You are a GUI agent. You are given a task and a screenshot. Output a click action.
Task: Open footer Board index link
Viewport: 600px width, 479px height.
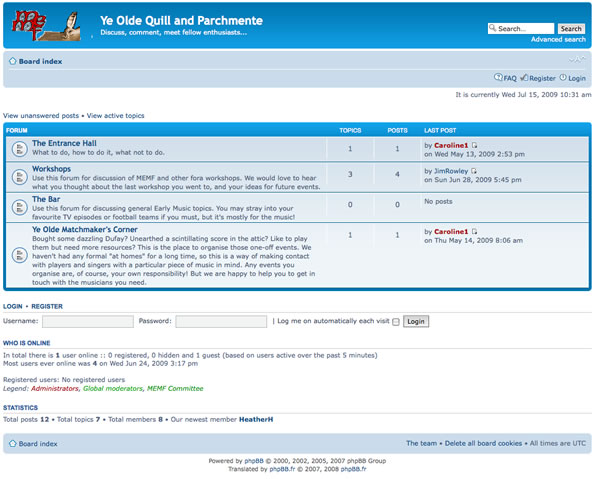coord(38,444)
